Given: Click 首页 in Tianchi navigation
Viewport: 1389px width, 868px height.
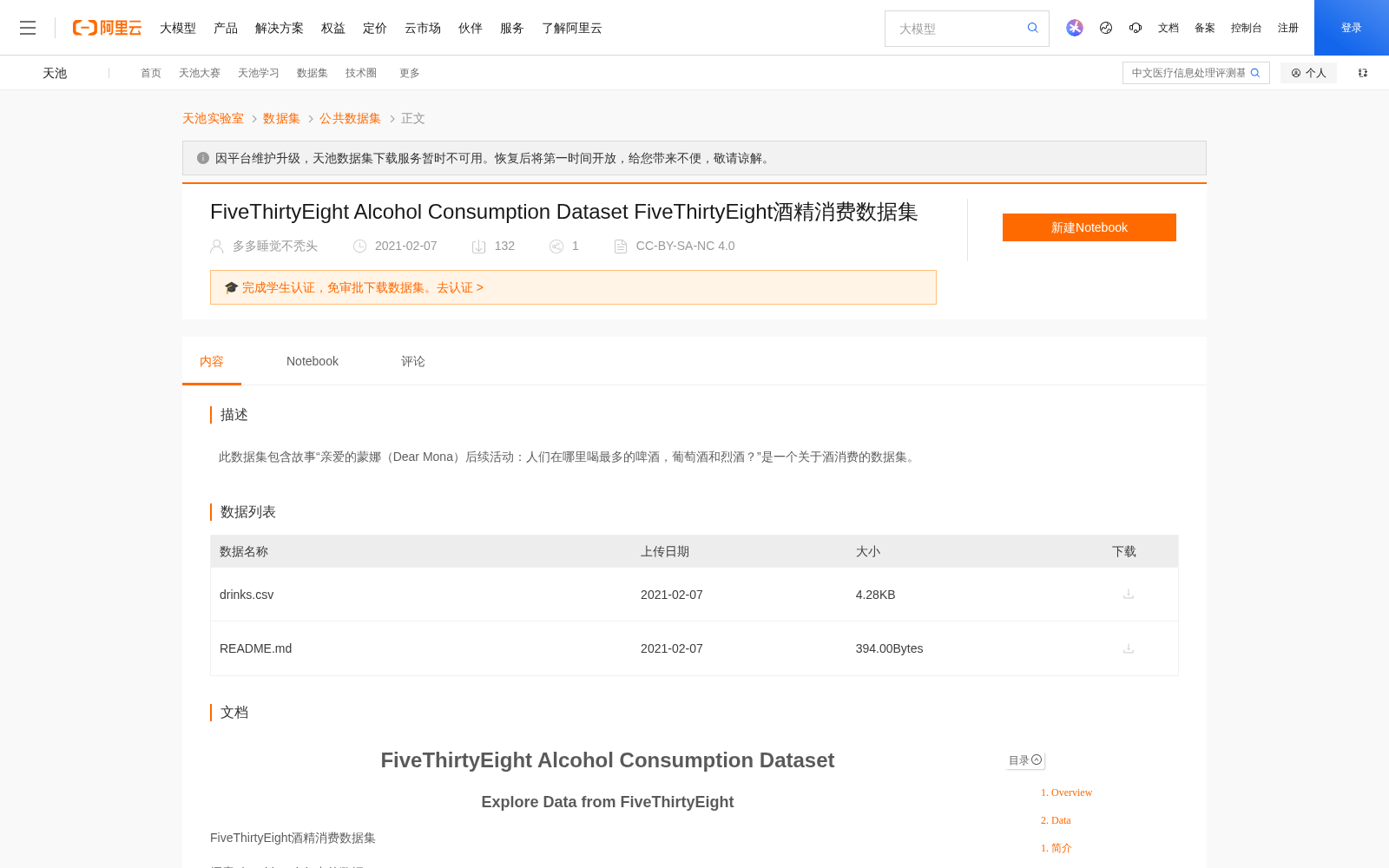Looking at the screenshot, I should tap(151, 73).
